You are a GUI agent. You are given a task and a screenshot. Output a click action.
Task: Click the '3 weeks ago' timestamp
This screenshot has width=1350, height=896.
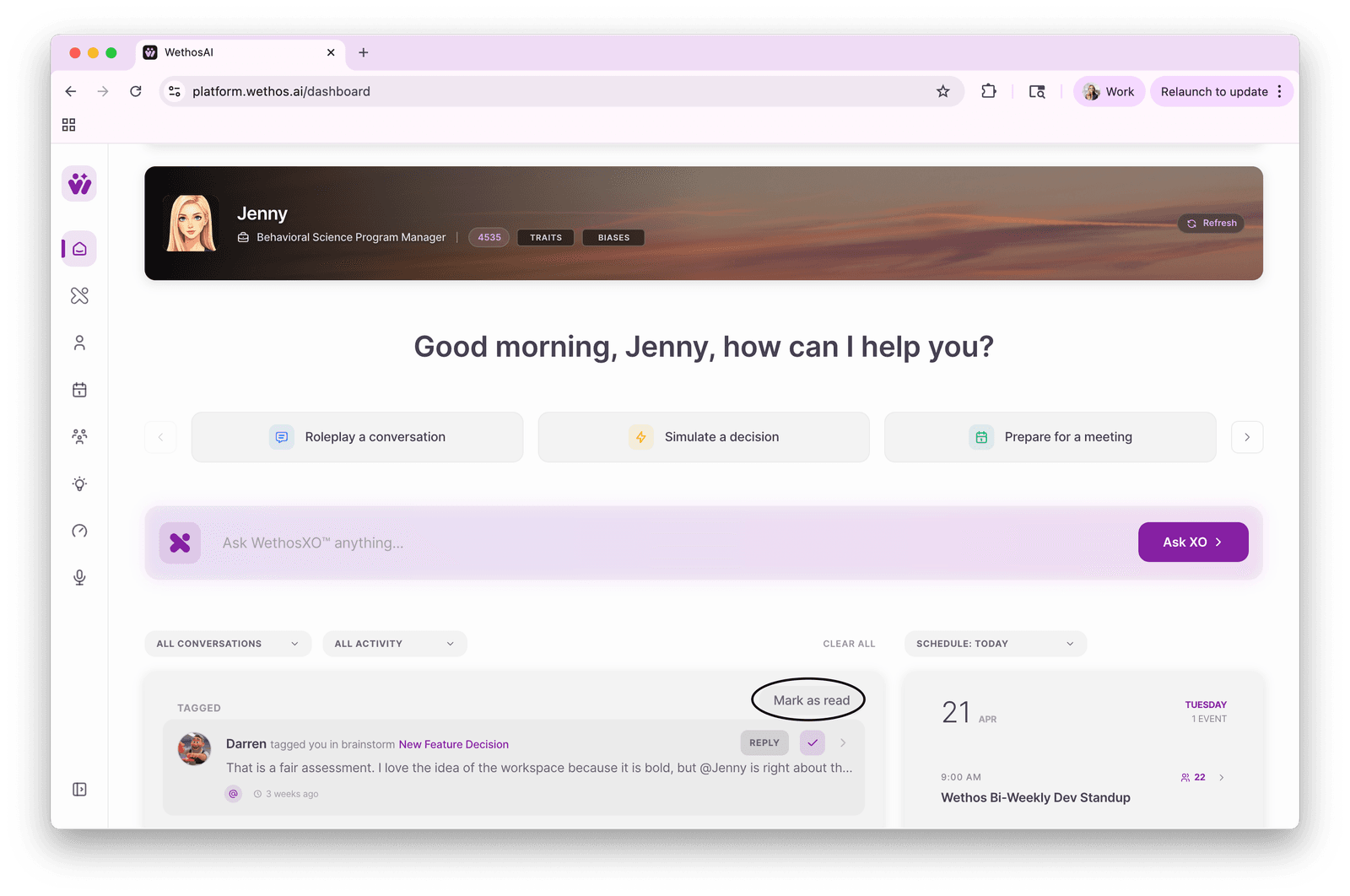[x=292, y=794]
